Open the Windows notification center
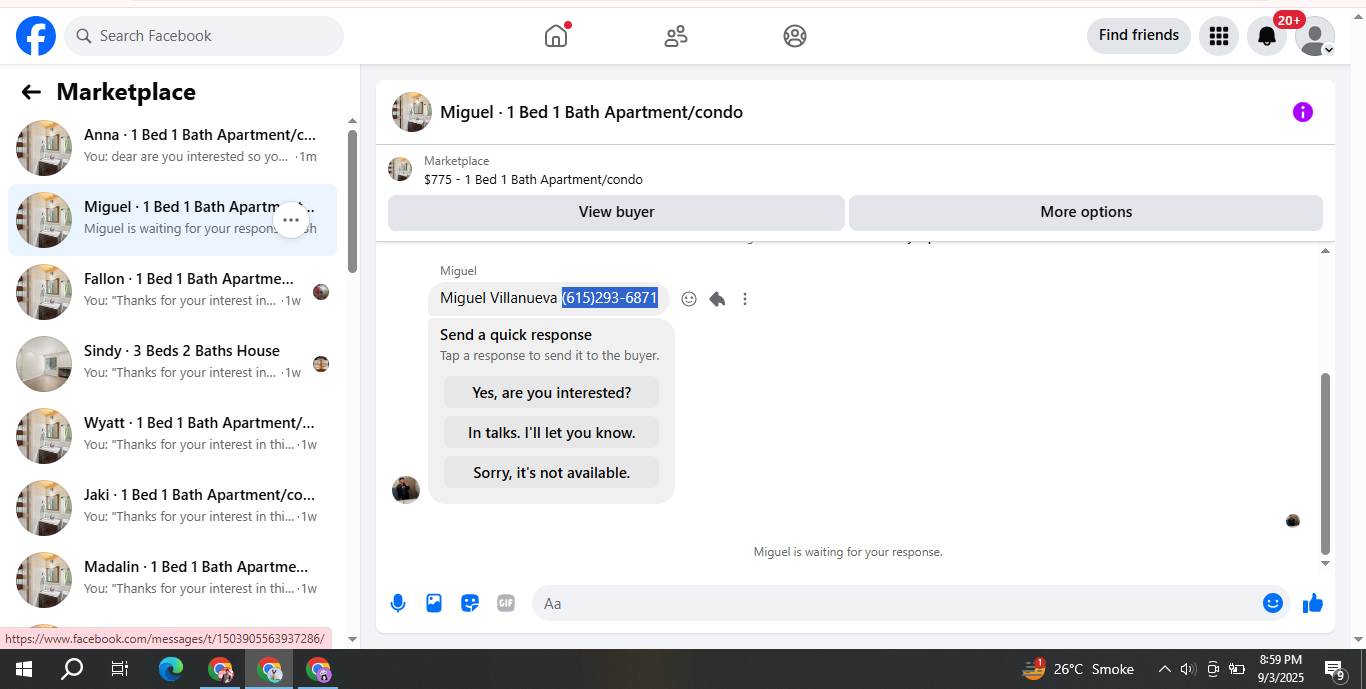This screenshot has width=1366, height=689. pos(1335,669)
